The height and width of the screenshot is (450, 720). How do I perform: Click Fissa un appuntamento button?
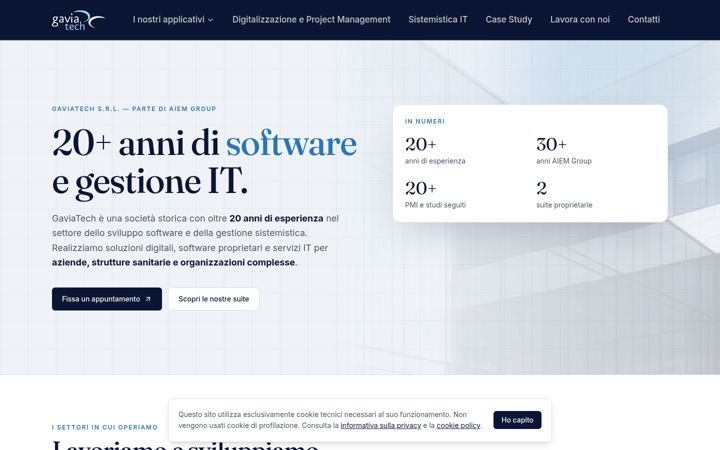pos(107,299)
